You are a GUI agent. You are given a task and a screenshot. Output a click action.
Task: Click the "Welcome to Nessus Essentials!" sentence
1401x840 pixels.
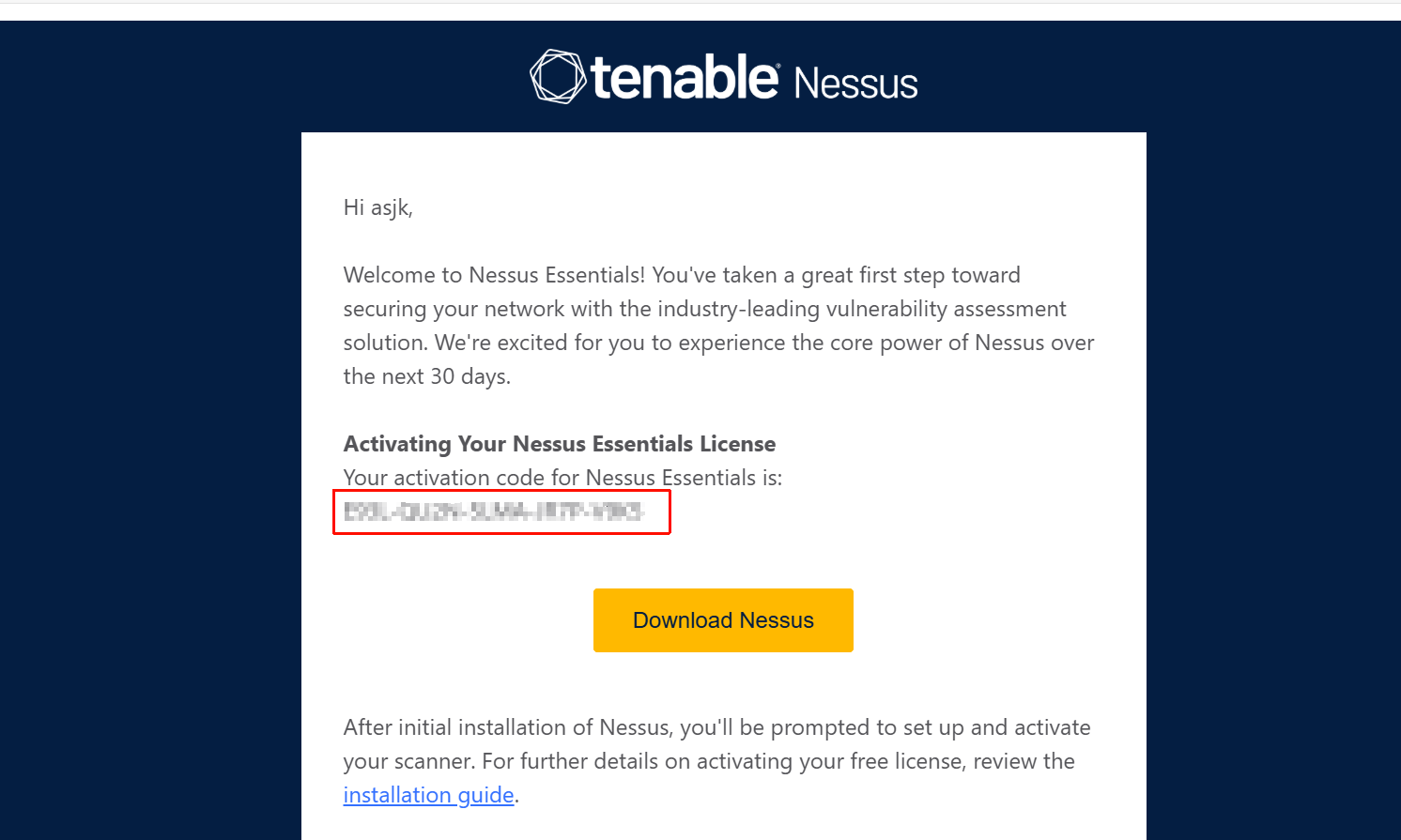click(x=494, y=275)
